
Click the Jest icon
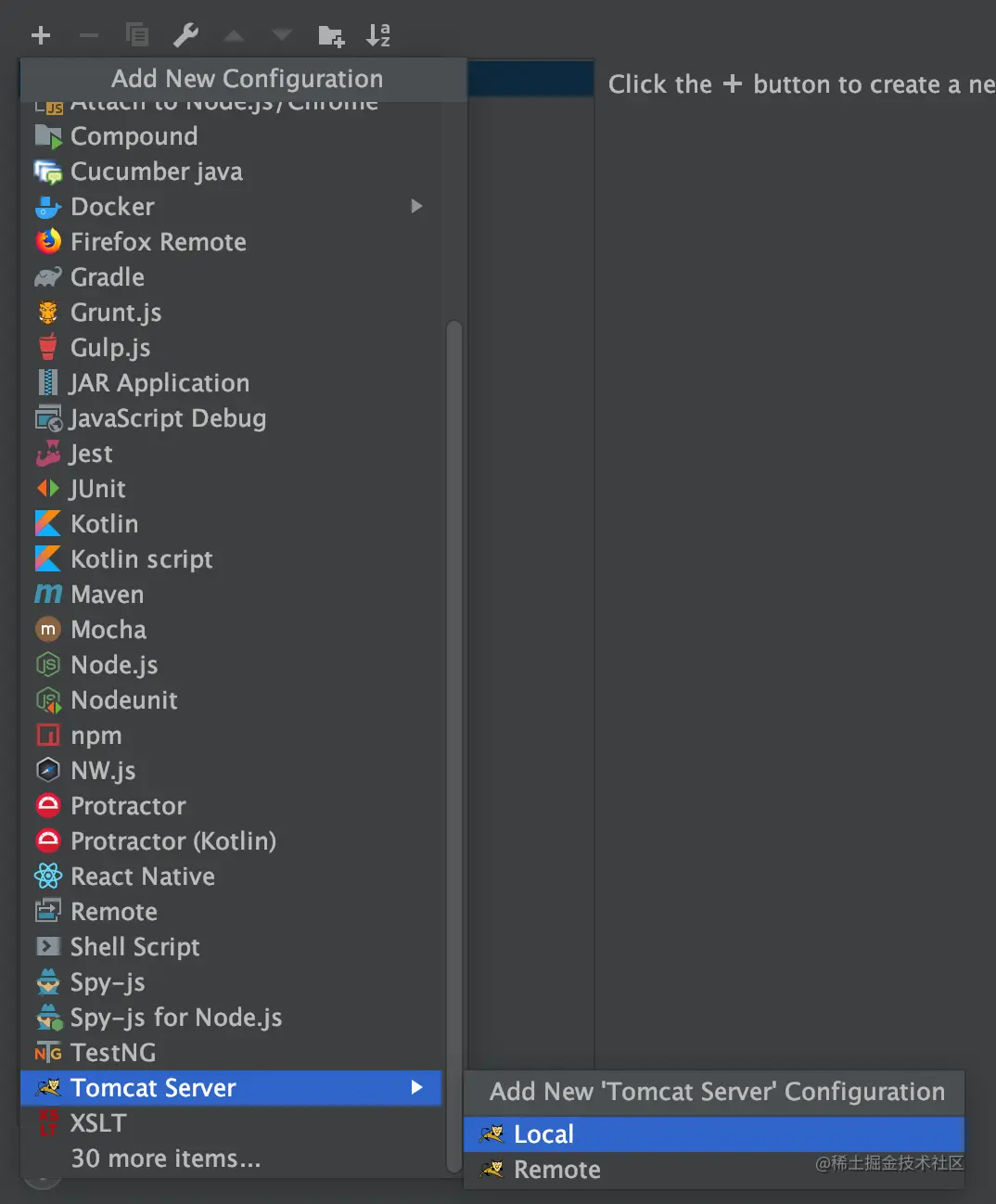[48, 454]
